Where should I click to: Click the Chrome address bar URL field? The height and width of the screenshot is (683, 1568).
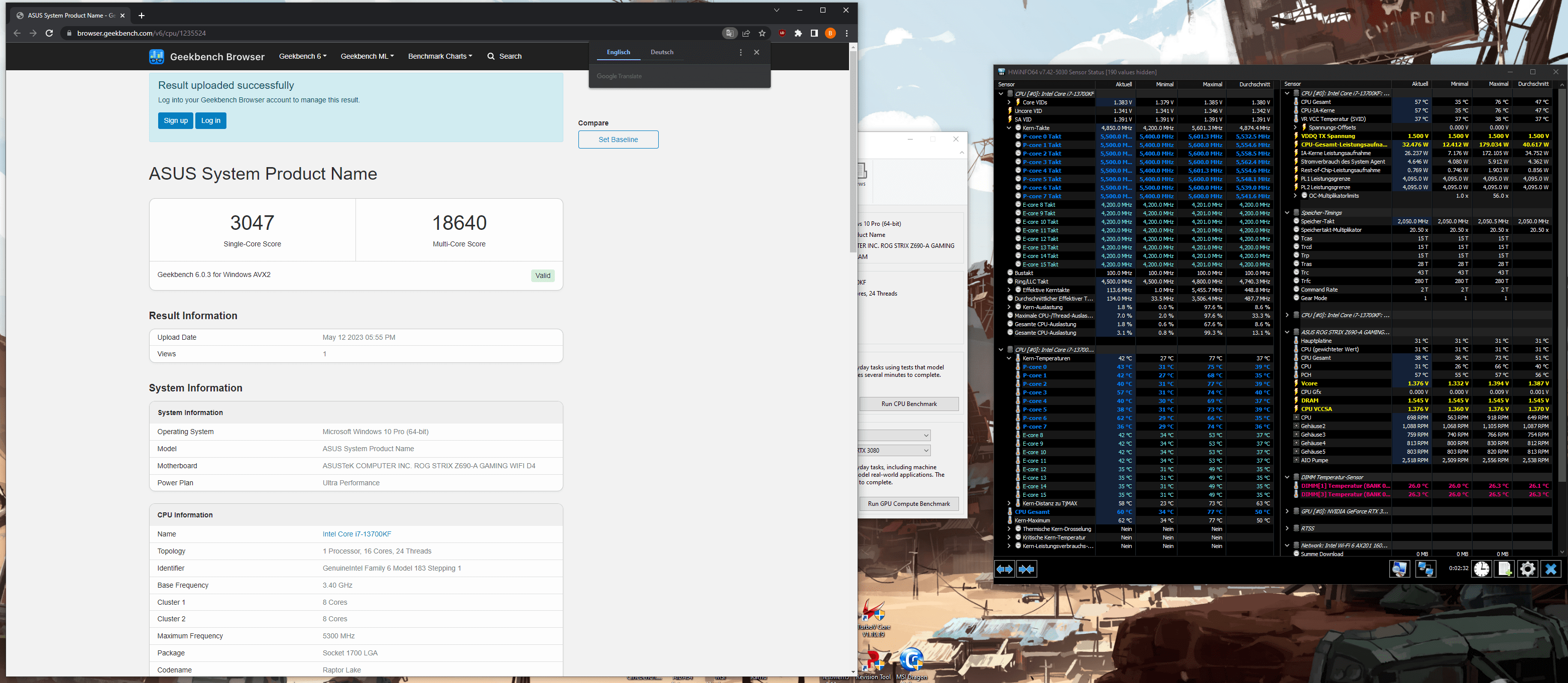click(x=390, y=34)
